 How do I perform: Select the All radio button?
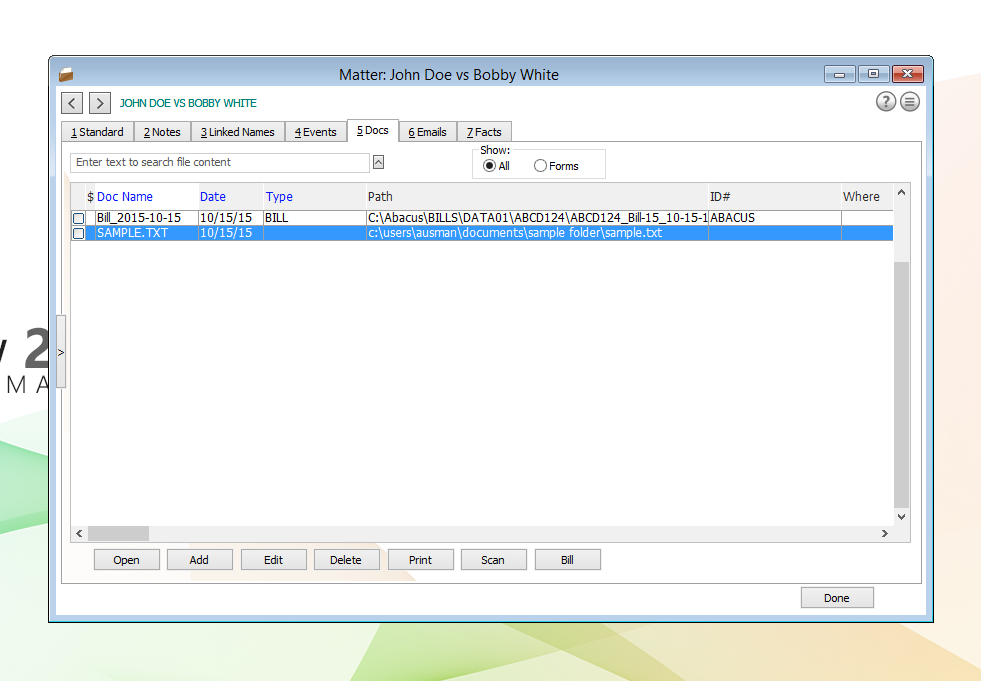[489, 166]
